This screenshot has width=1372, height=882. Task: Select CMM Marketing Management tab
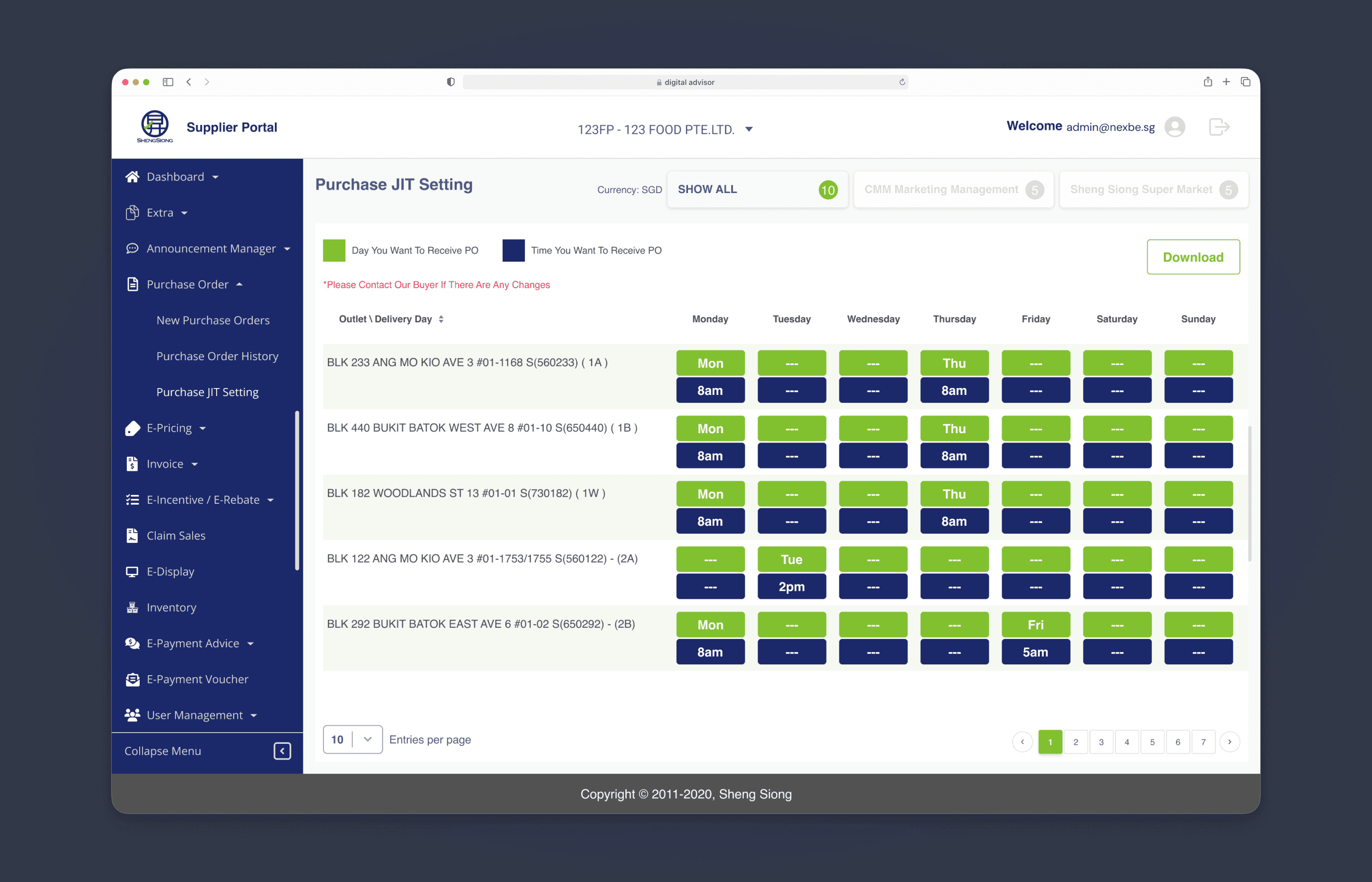coord(954,190)
